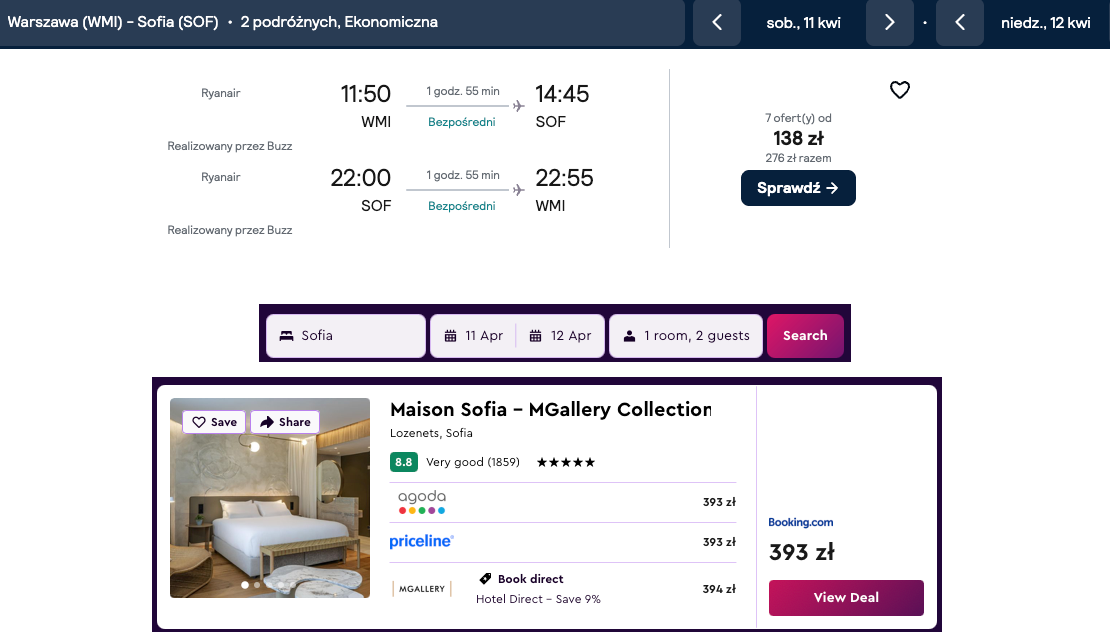The height and width of the screenshot is (632, 1110).
Task: Save flight with the heart icon
Action: pyautogui.click(x=900, y=90)
